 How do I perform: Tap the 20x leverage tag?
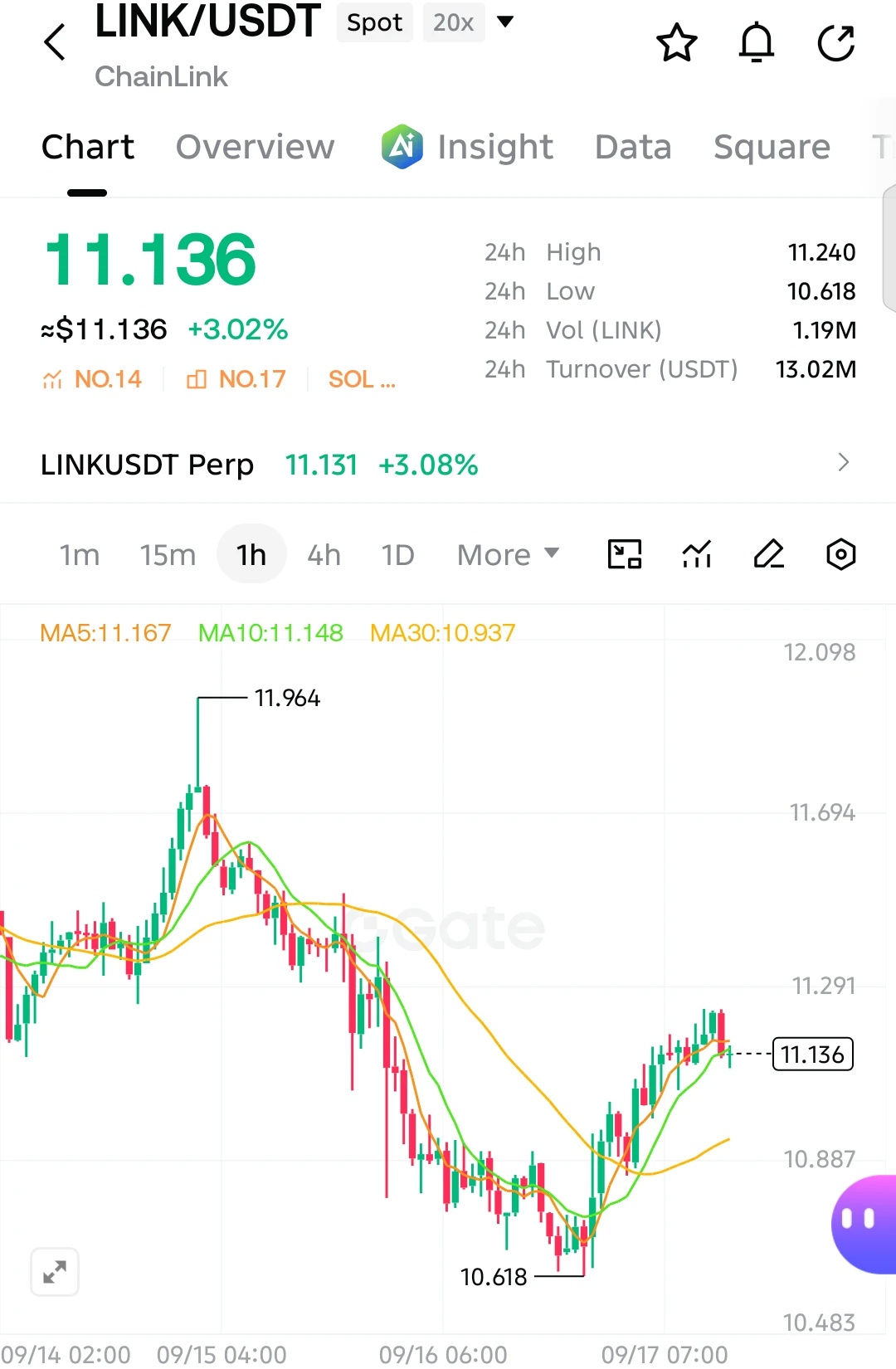pos(454,22)
